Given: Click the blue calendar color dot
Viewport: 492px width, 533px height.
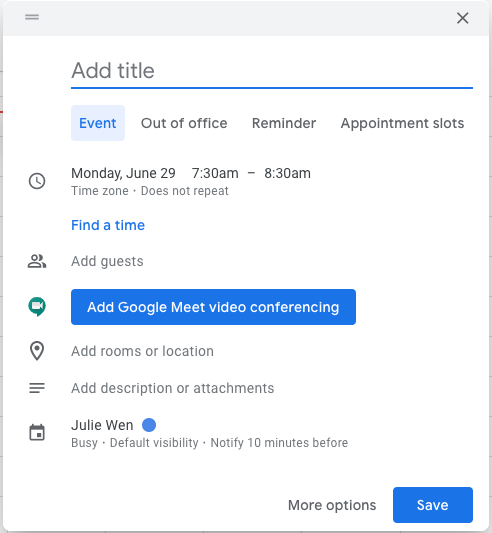Looking at the screenshot, I should [x=149, y=425].
